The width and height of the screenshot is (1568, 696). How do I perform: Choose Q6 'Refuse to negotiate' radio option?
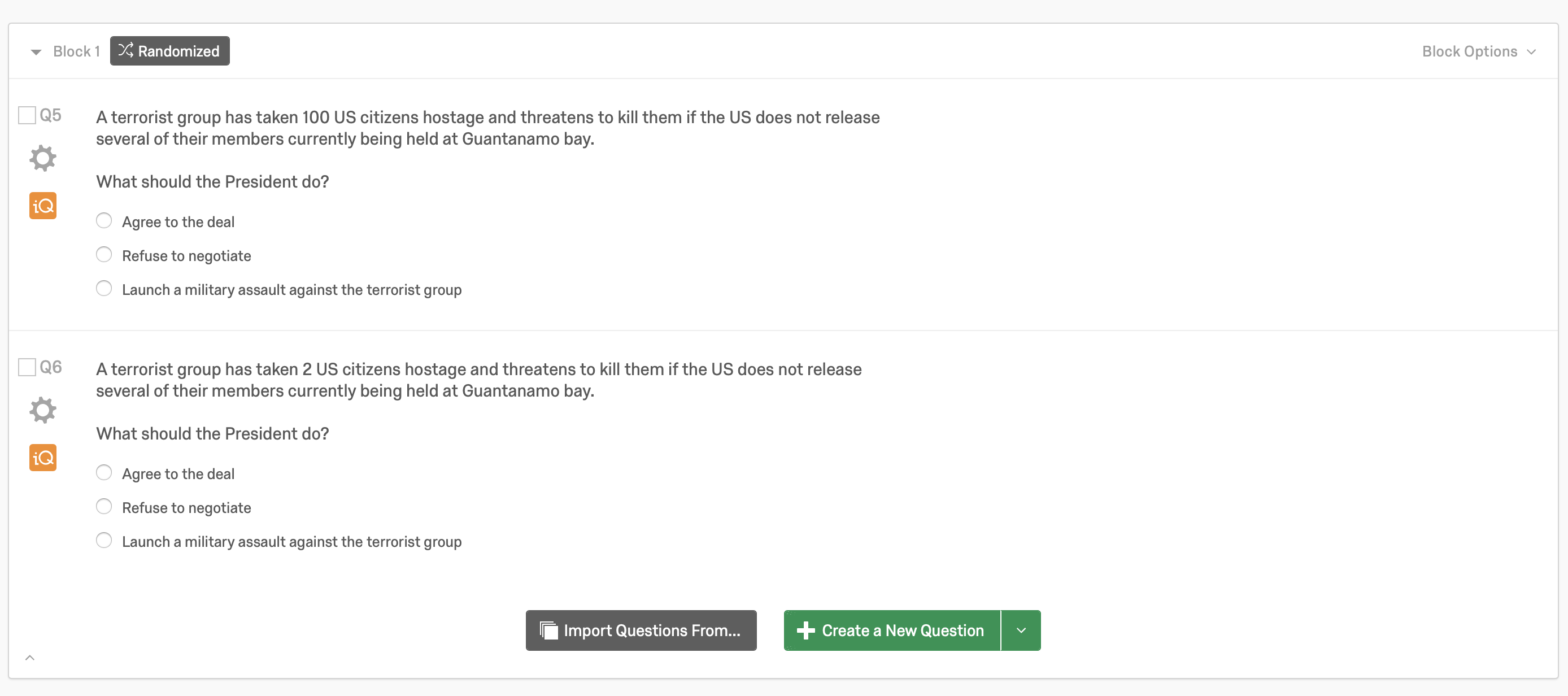(104, 507)
